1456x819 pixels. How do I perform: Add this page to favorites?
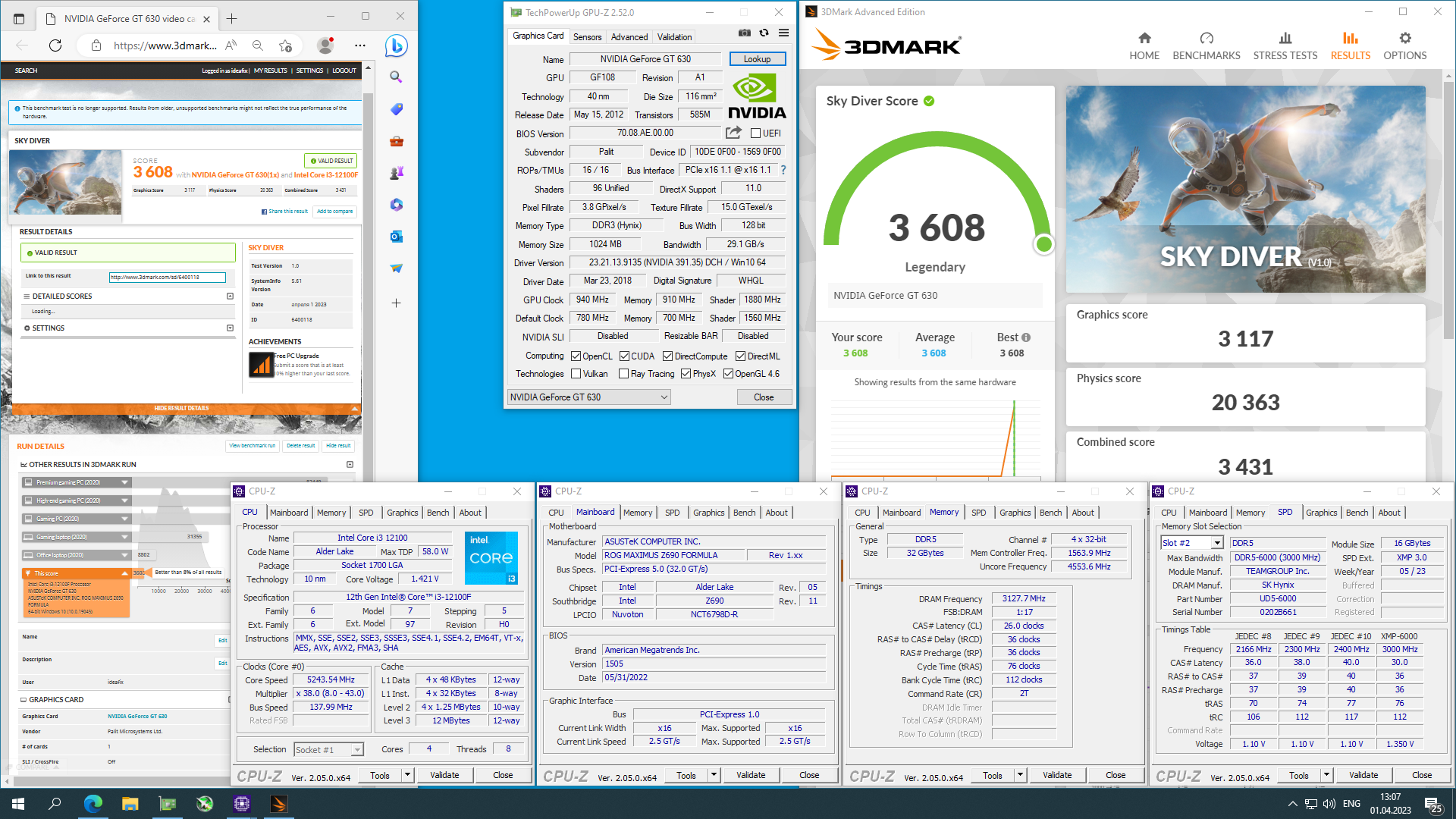285,45
